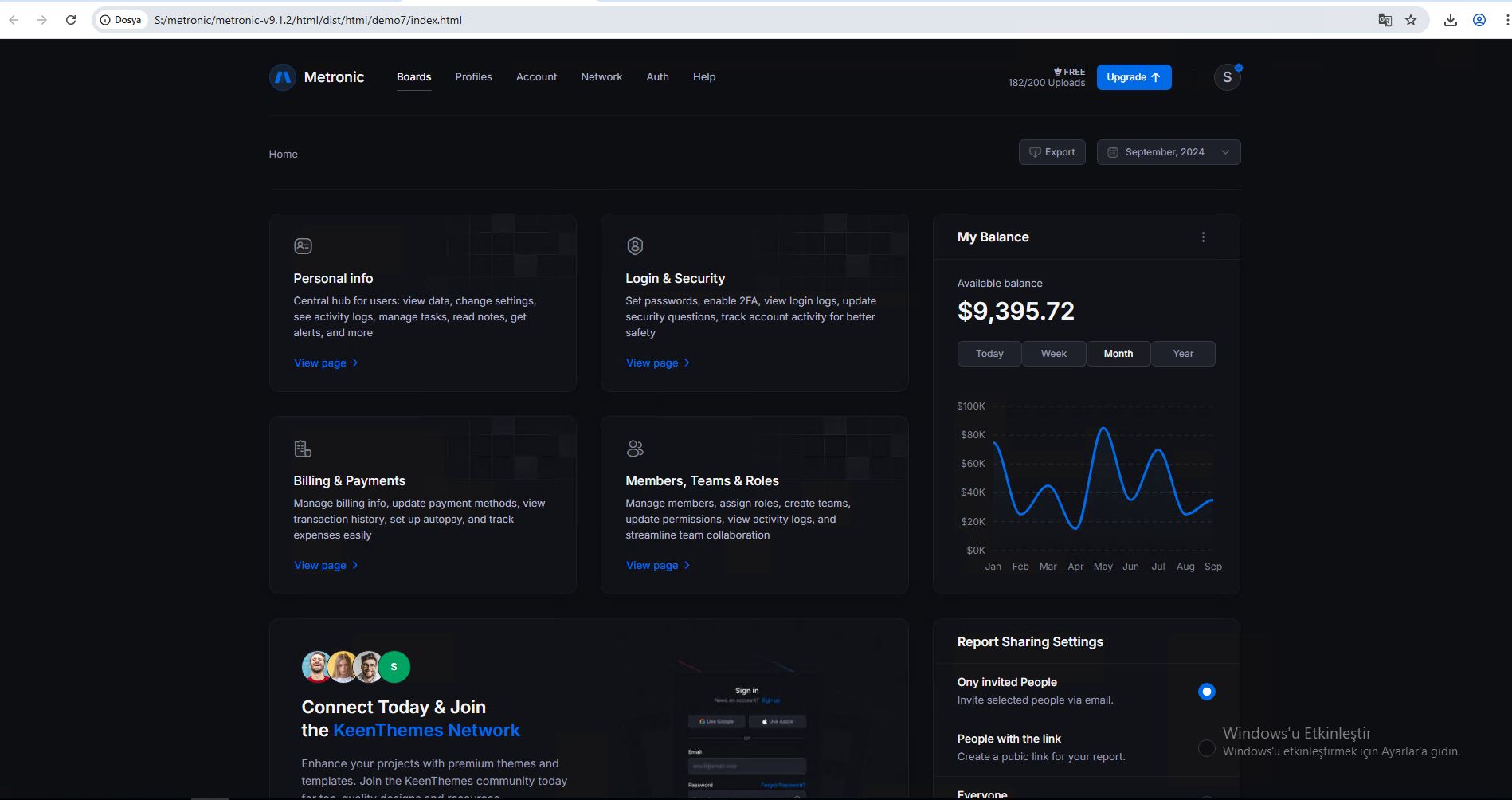Viewport: 1512px width, 800px height.
Task: Open the Profiles navigation menu
Action: [x=473, y=77]
